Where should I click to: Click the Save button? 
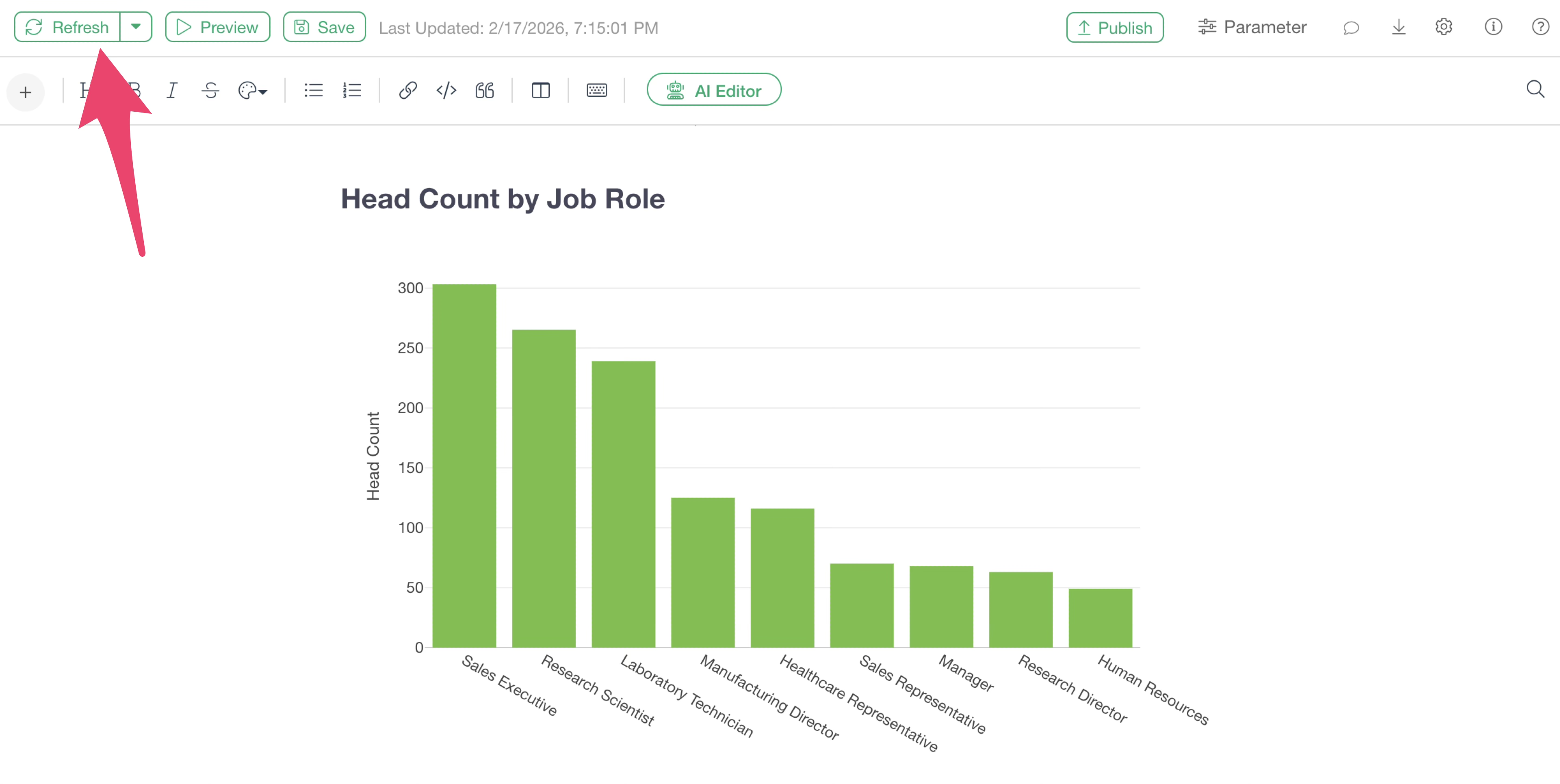(x=324, y=27)
